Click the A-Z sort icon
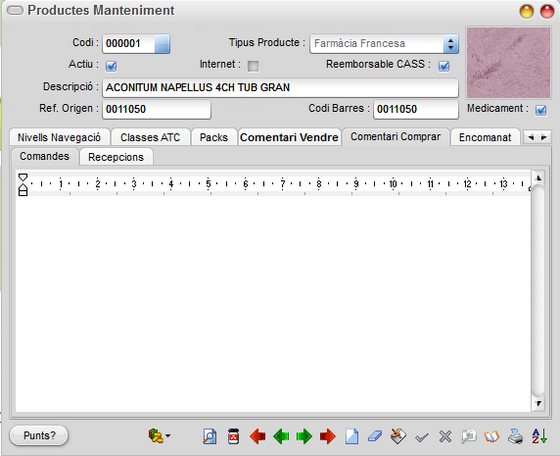560x456 pixels. [539, 436]
